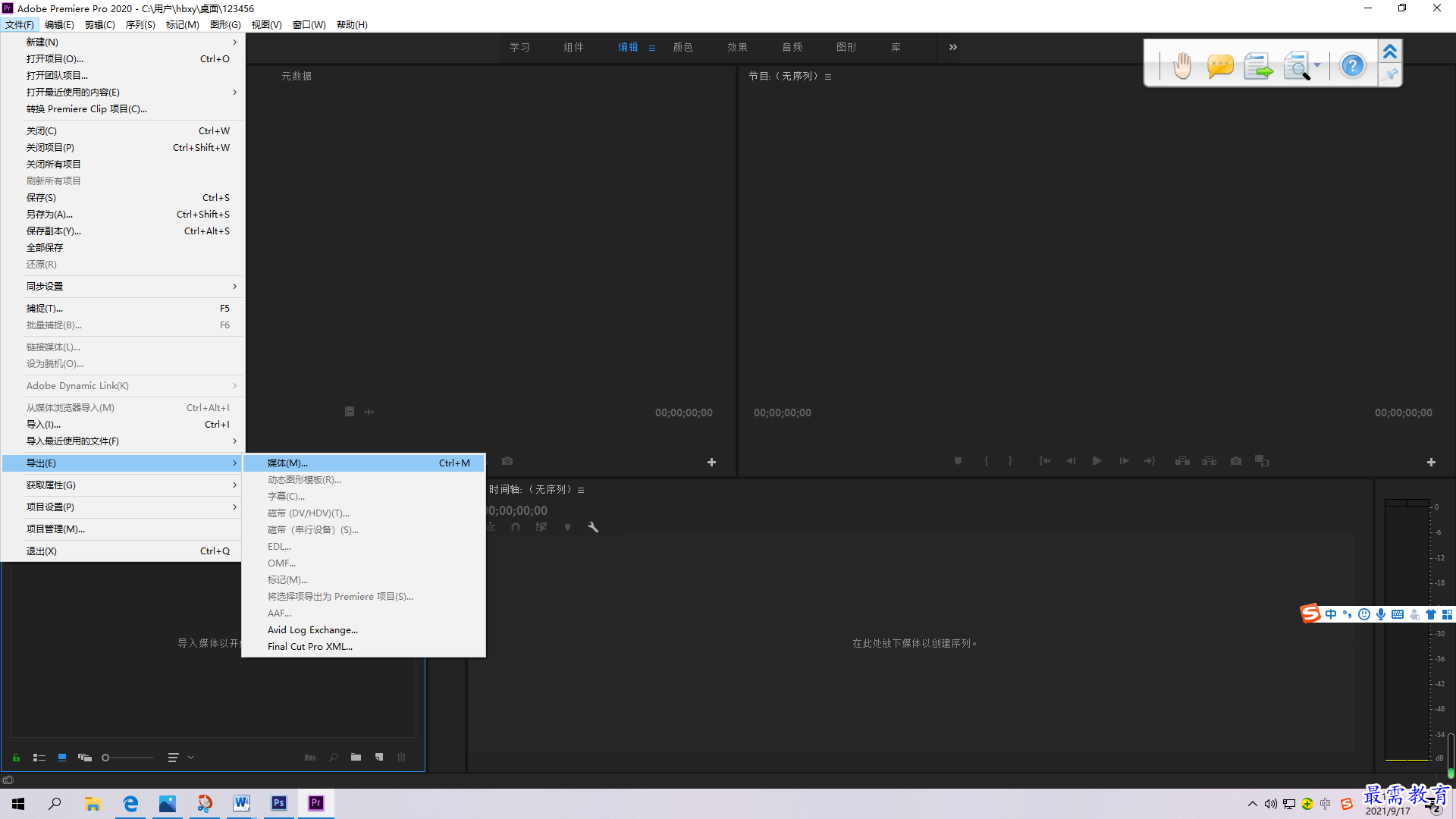Screen dimensions: 1456x819
Task: Click the Lift button in Program monitor
Action: pyautogui.click(x=1182, y=461)
